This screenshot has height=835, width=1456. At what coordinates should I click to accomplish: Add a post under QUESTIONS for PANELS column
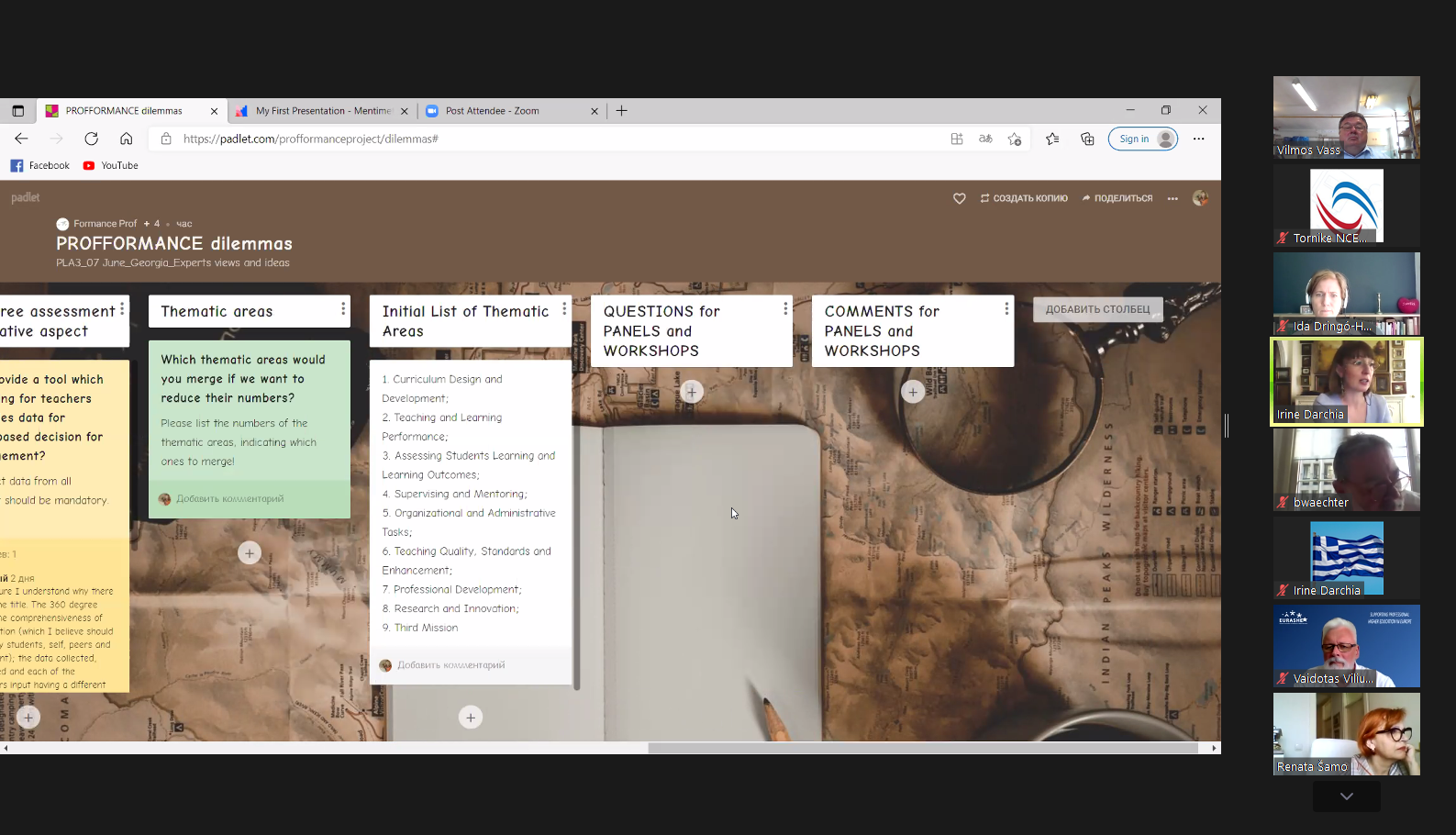coord(692,392)
